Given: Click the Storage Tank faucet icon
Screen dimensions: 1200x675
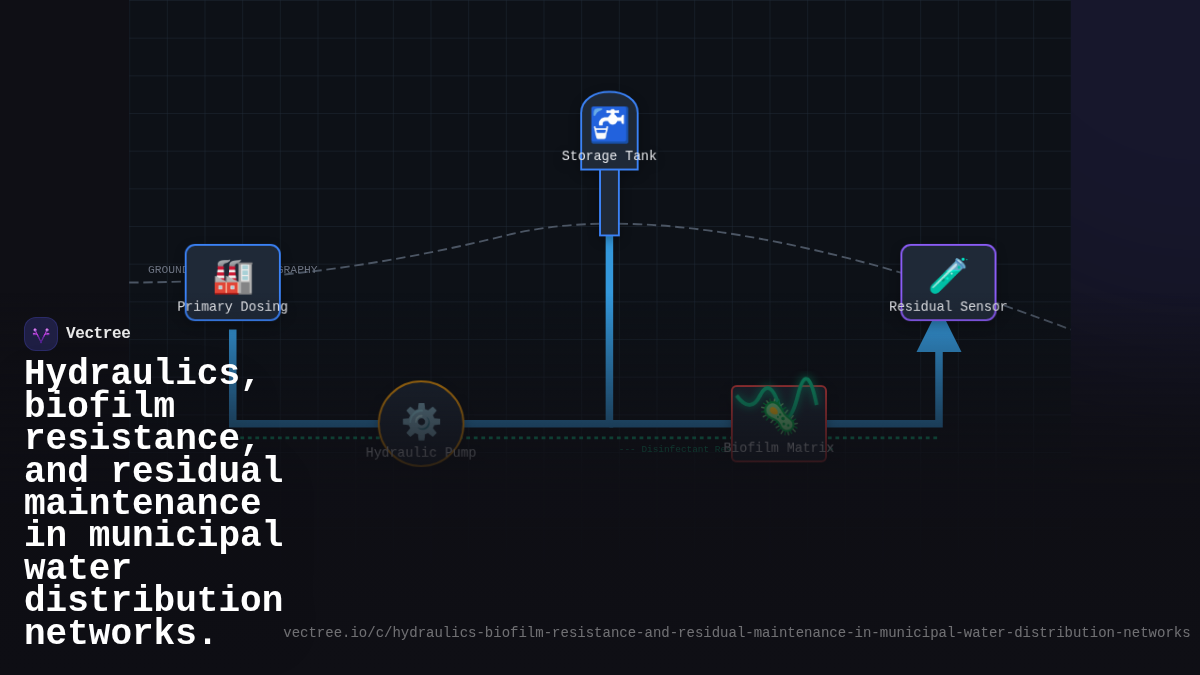Looking at the screenshot, I should (x=609, y=125).
